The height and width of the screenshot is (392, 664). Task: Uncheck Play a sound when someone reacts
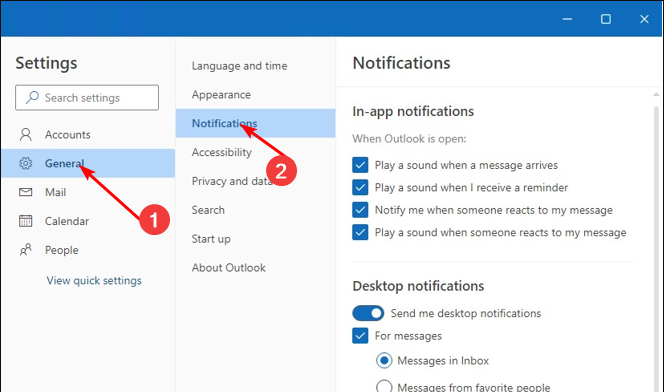point(360,232)
